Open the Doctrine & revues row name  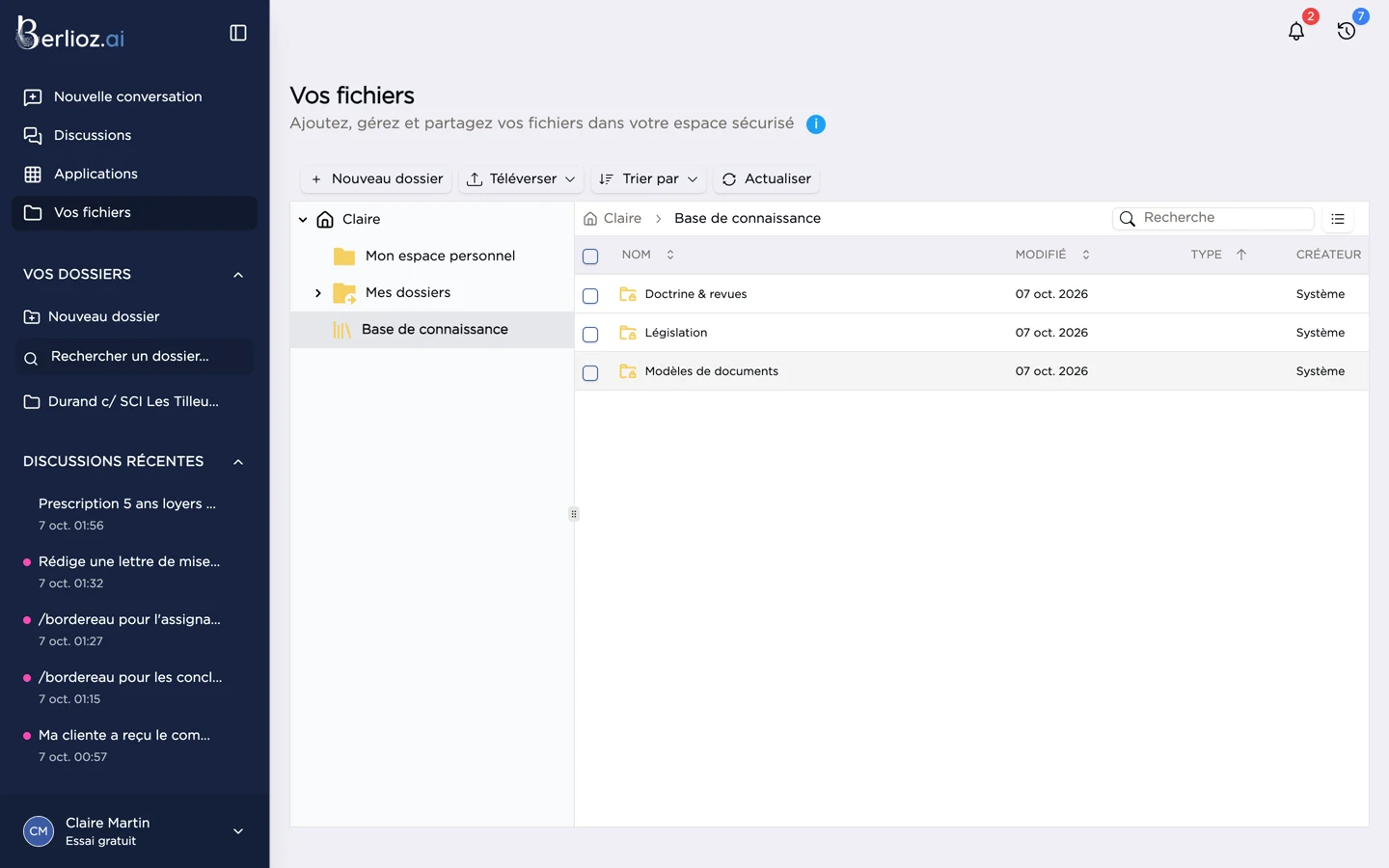[x=695, y=294]
